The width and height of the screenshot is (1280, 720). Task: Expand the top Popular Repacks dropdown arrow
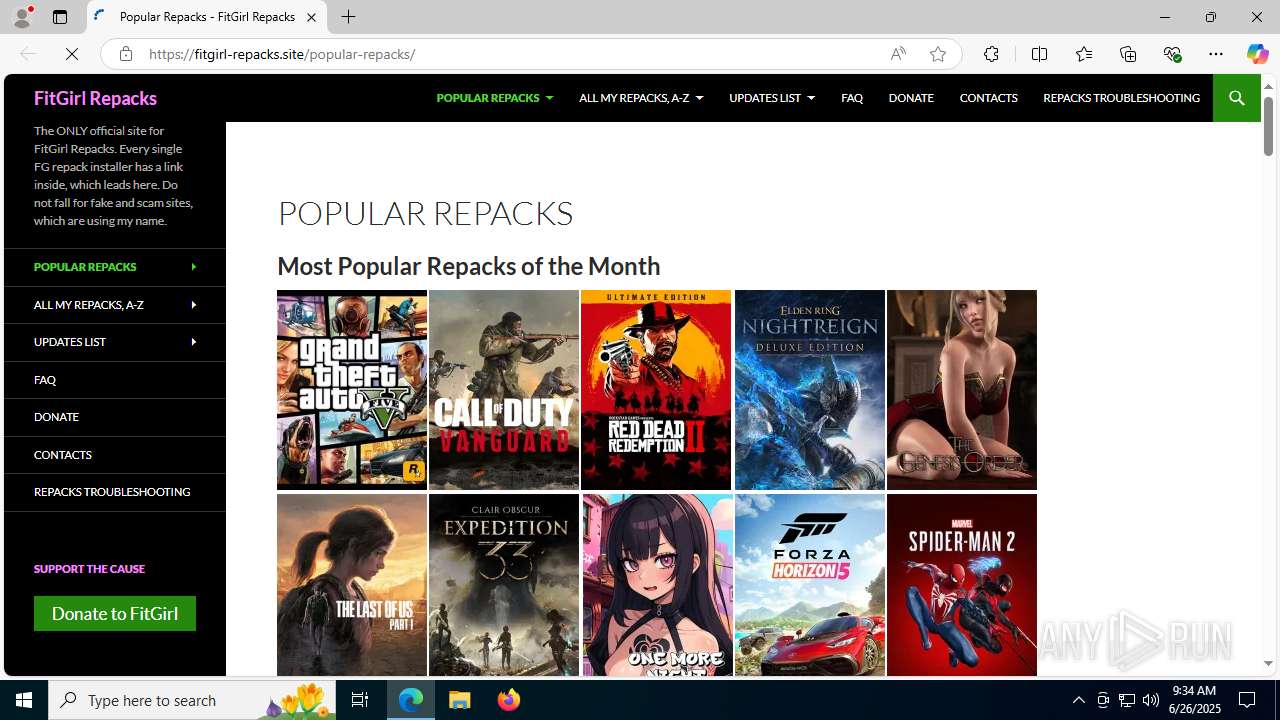(x=549, y=98)
